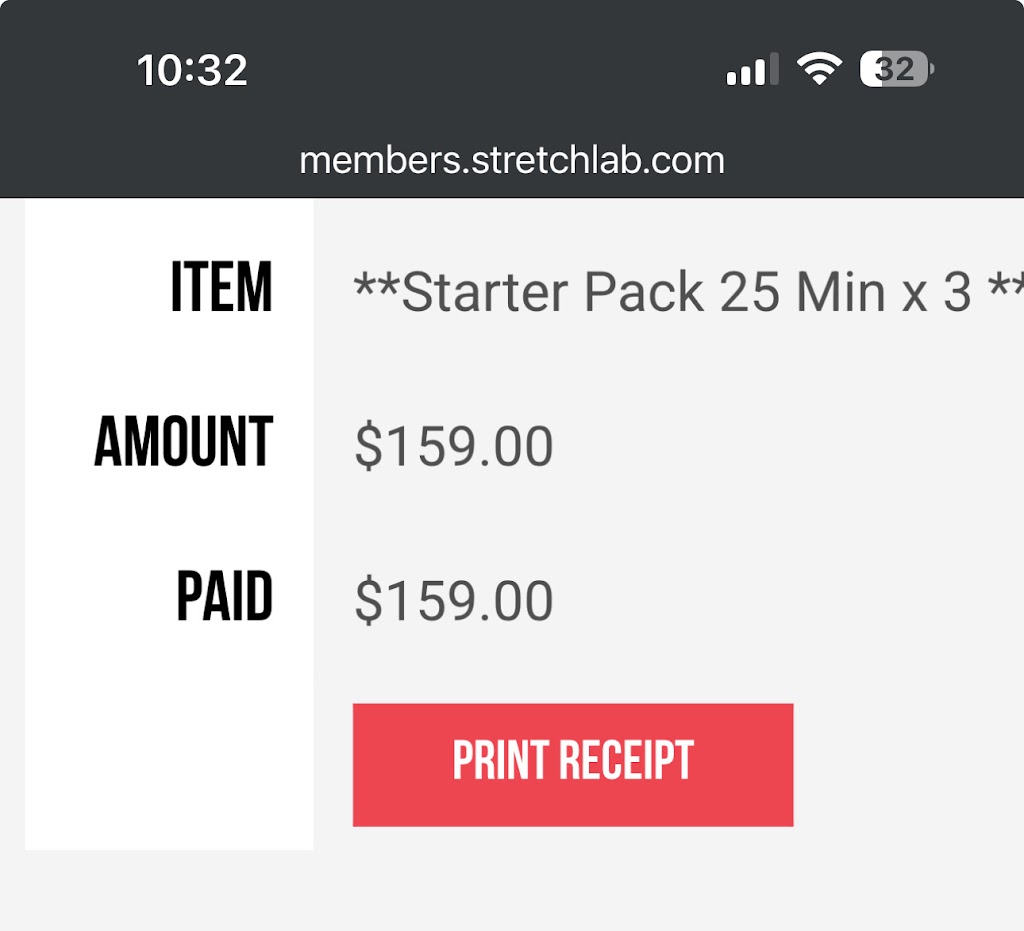Tap the Wi-Fi status icon
The image size is (1024, 931).
(818, 70)
